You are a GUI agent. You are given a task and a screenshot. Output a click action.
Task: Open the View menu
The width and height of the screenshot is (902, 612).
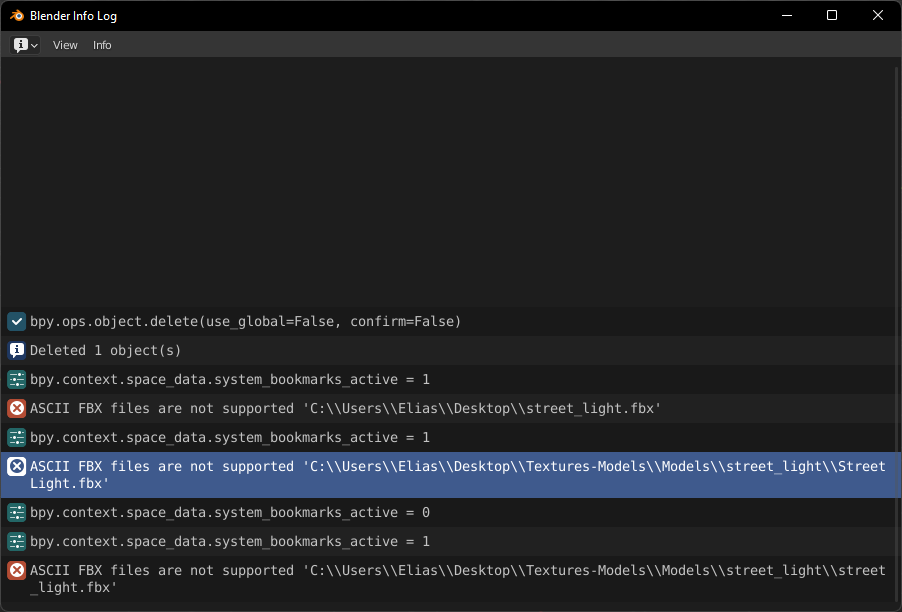[65, 45]
